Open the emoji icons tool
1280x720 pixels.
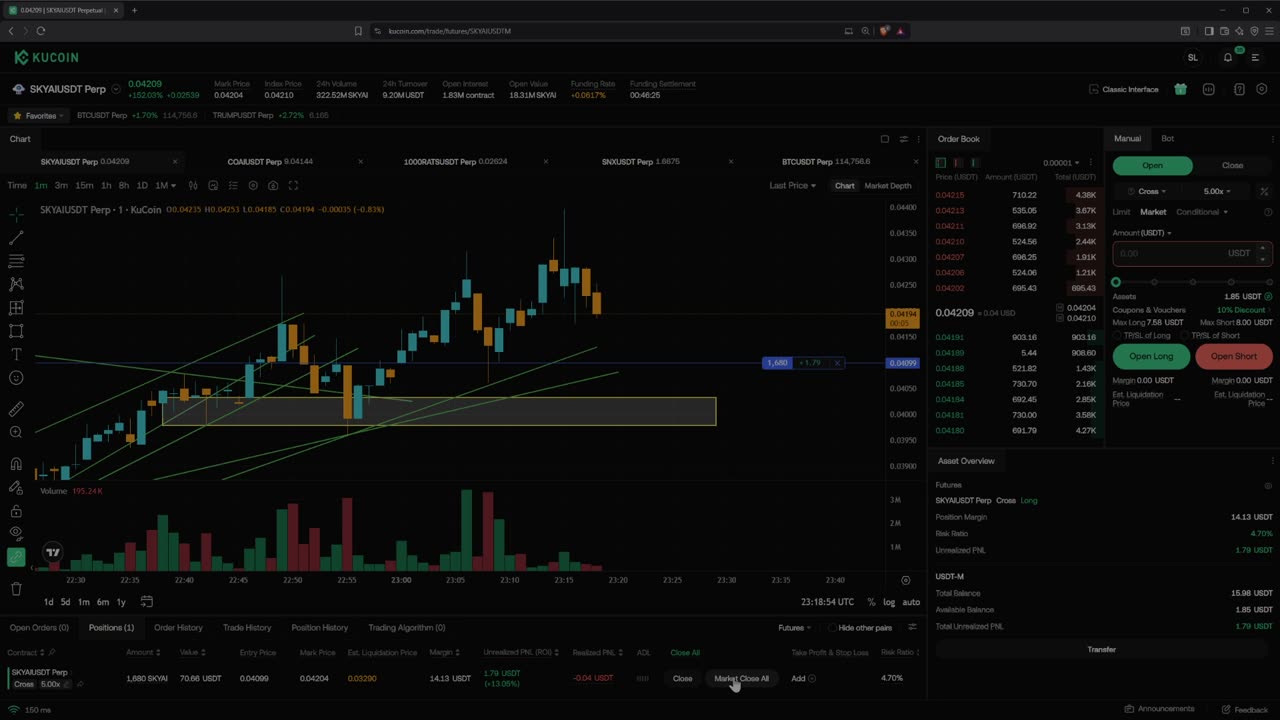pos(16,378)
